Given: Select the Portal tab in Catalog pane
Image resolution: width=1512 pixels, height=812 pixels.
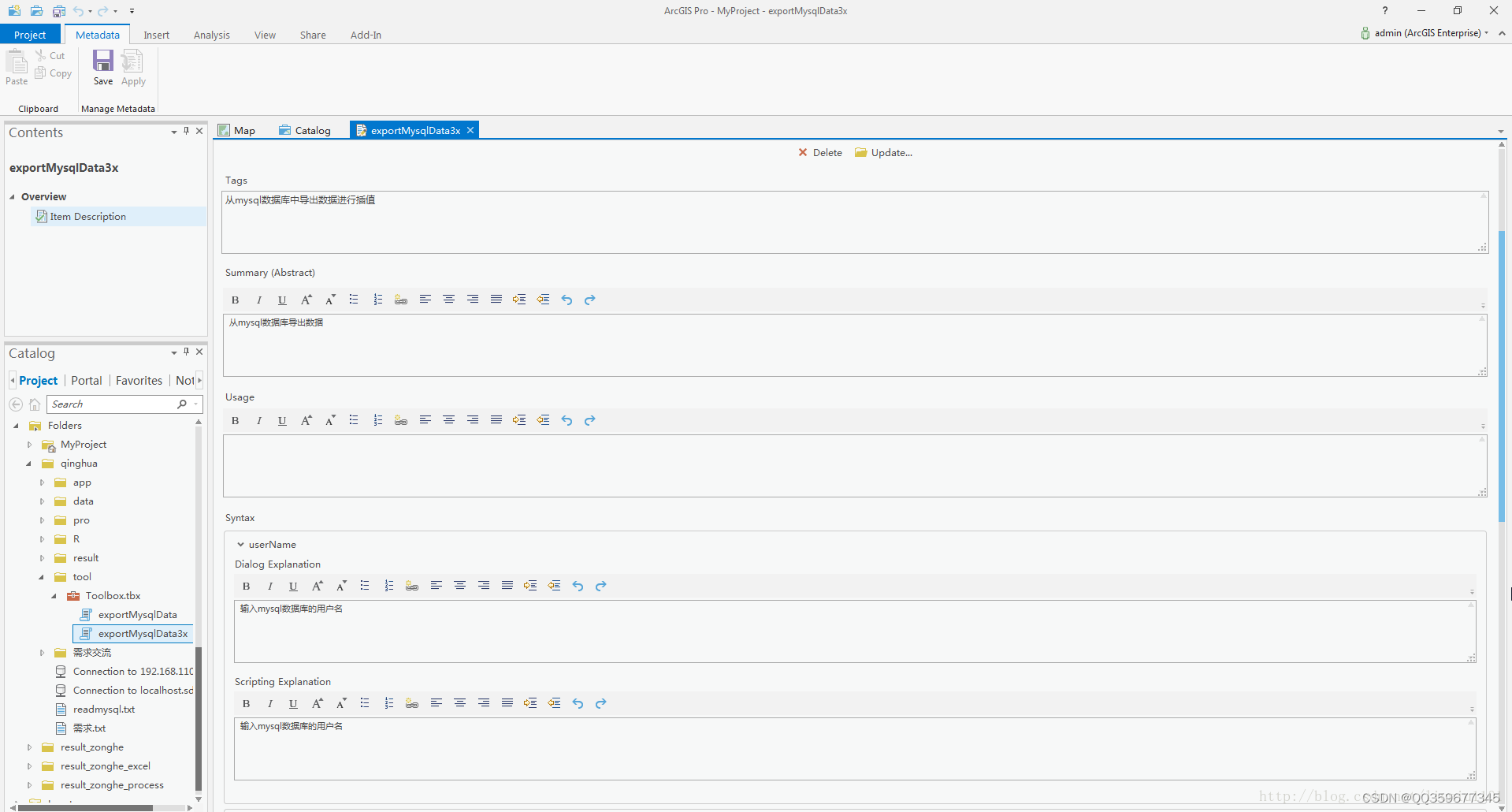Looking at the screenshot, I should [87, 381].
